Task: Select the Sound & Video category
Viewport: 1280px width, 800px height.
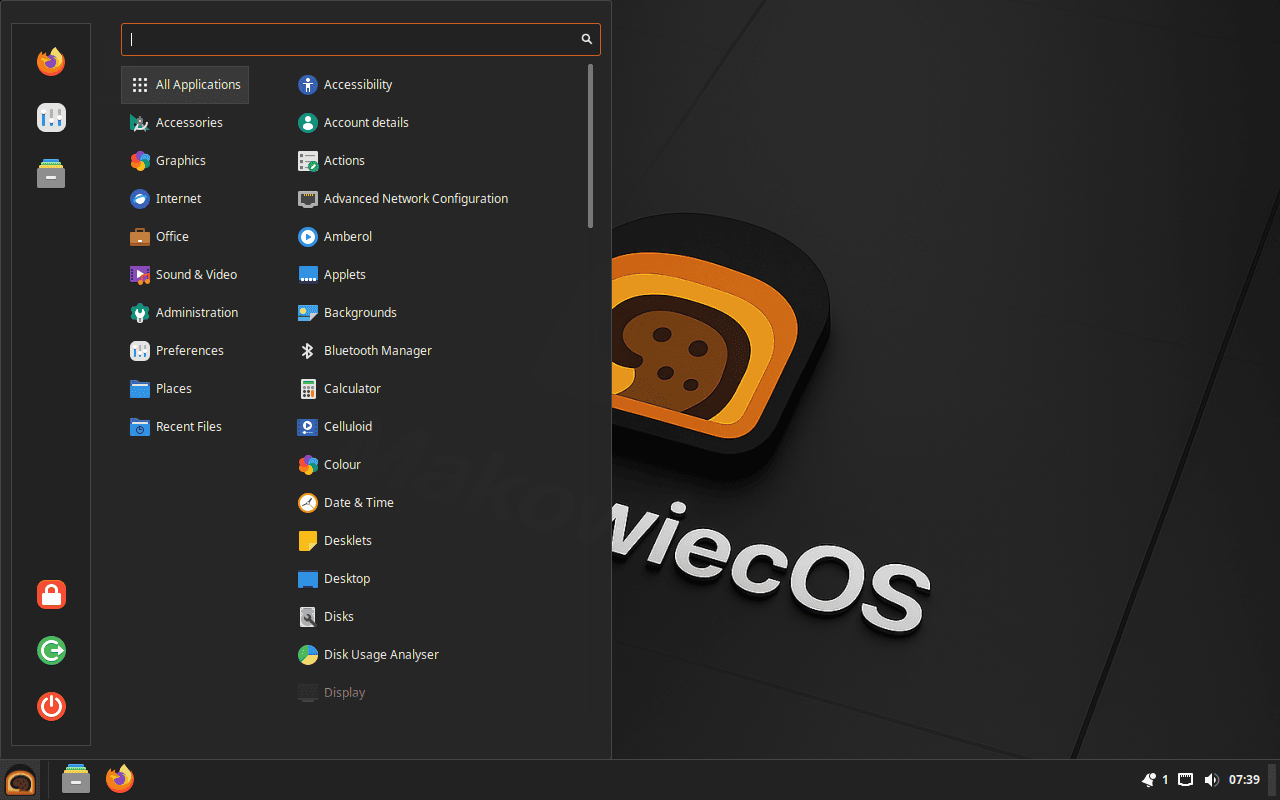Action: [x=185, y=275]
